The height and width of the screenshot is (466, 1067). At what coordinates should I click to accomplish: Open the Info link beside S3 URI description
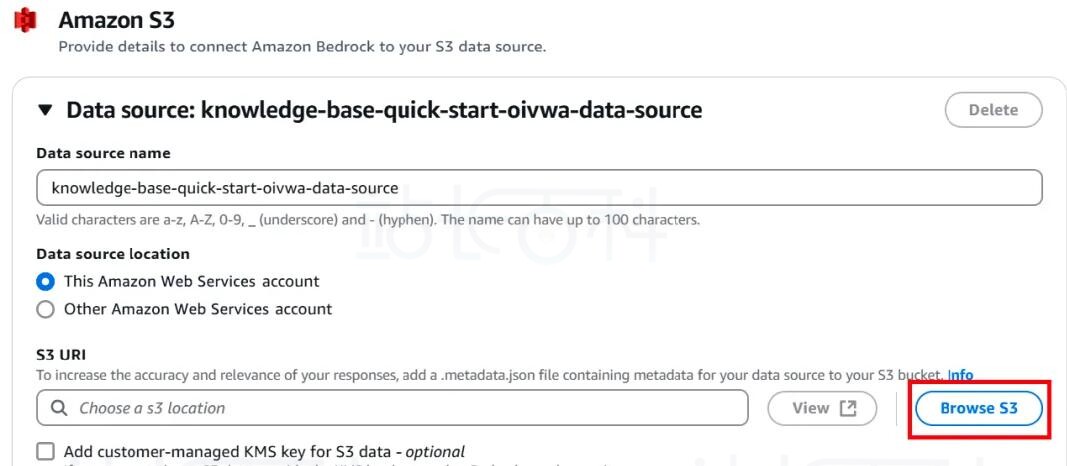click(961, 375)
